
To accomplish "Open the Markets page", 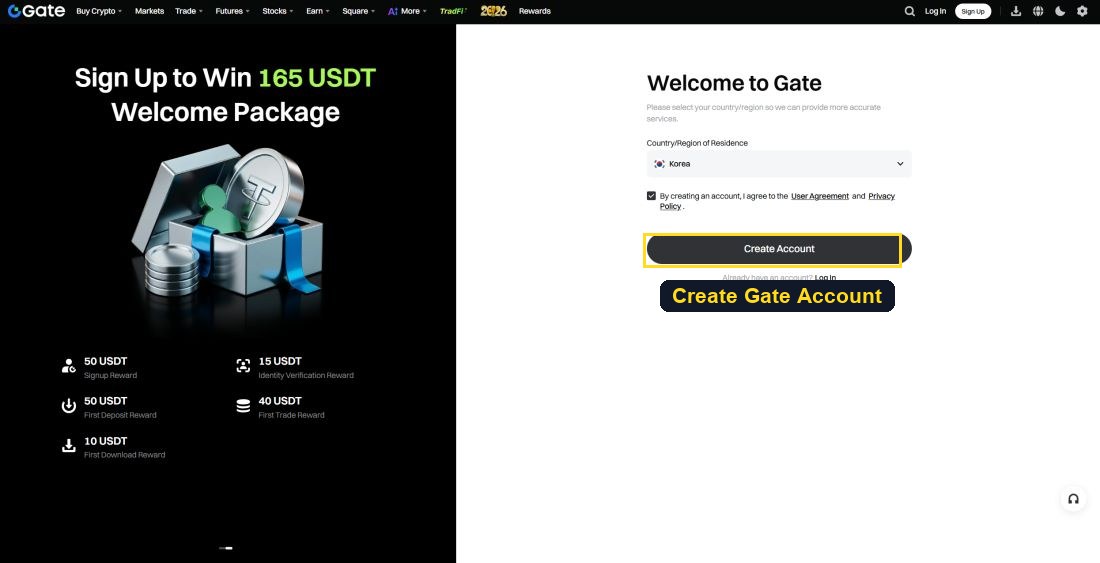I will pyautogui.click(x=149, y=11).
